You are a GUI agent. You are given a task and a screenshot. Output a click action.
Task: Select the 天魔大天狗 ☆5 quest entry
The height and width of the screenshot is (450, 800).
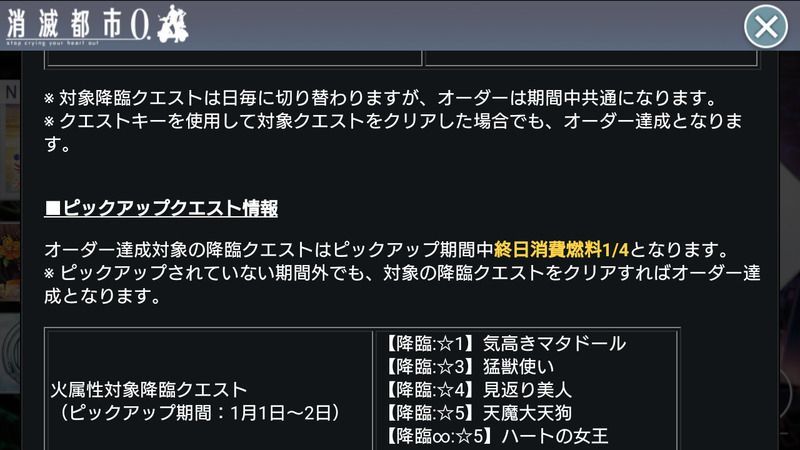coord(478,413)
